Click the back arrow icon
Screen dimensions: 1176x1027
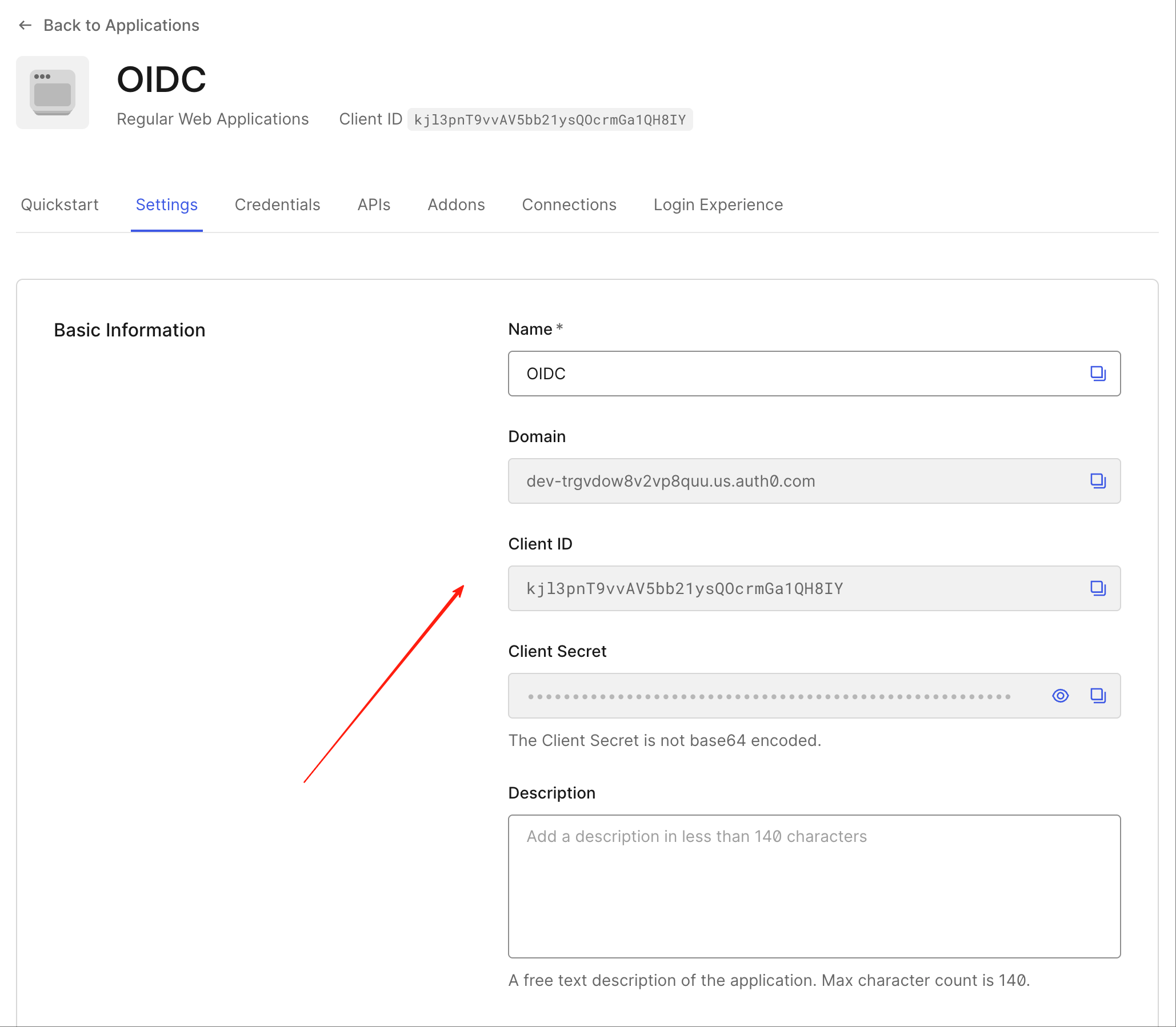coord(25,25)
